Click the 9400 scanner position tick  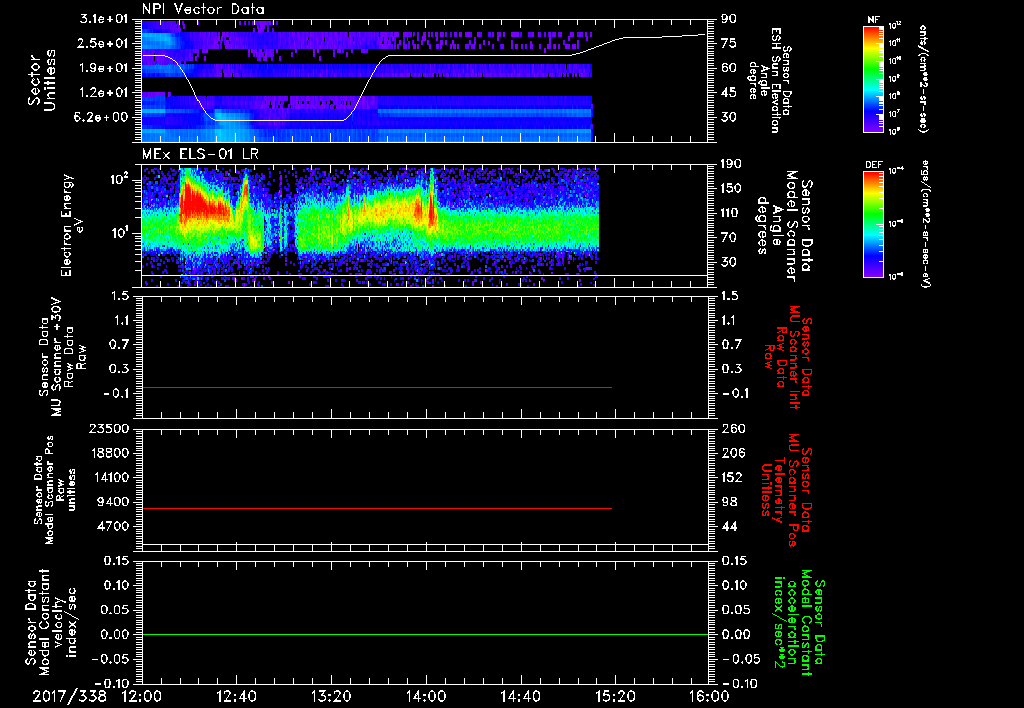click(114, 502)
